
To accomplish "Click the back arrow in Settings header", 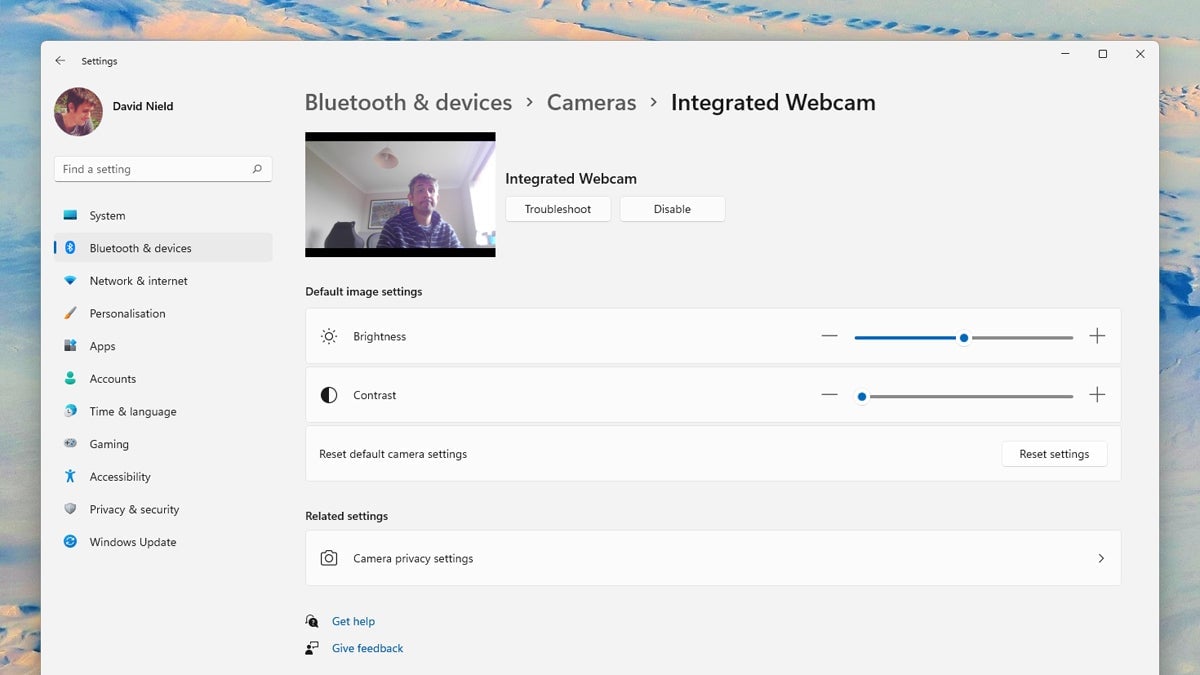I will (60, 61).
